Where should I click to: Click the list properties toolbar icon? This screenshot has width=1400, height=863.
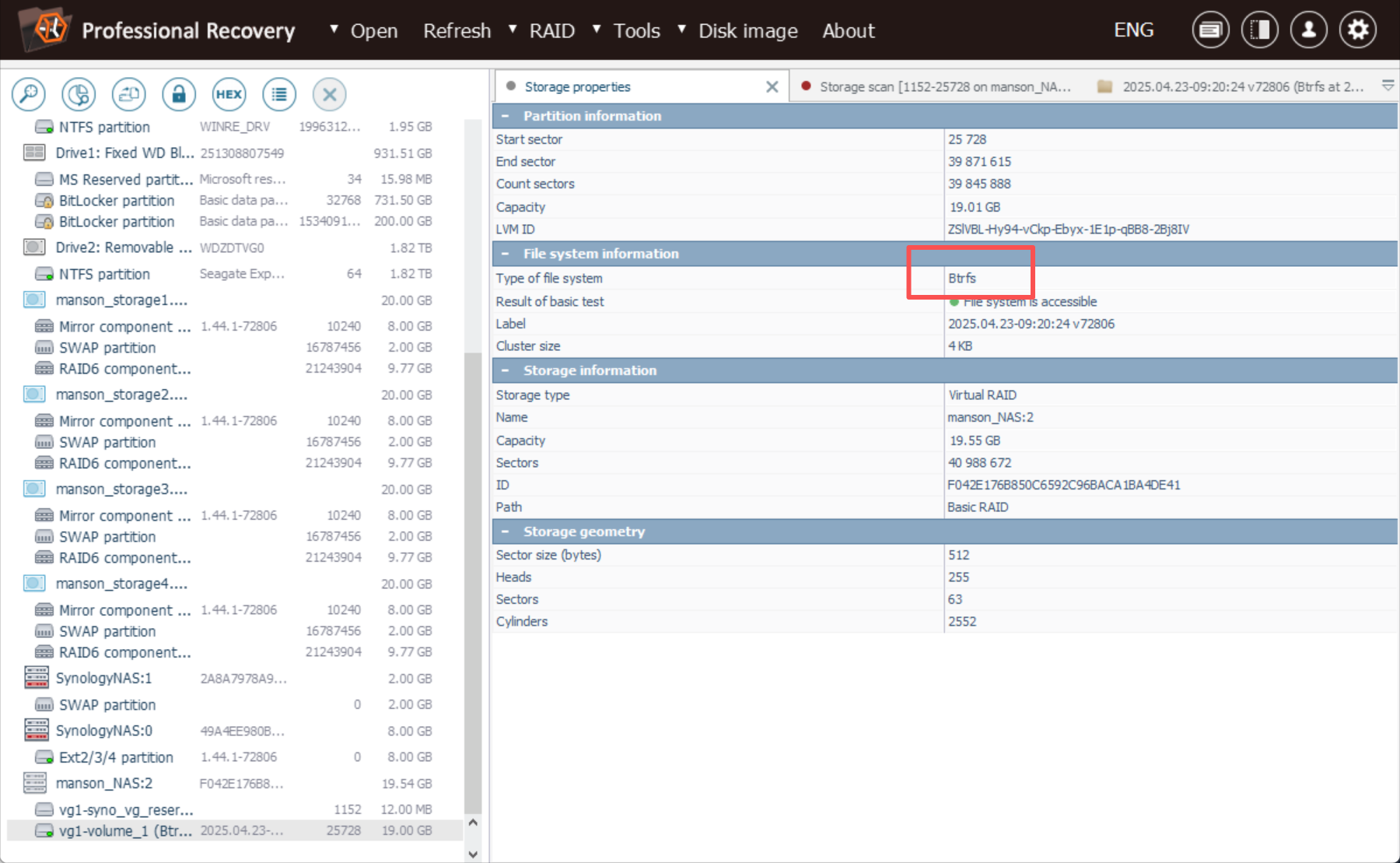click(279, 94)
